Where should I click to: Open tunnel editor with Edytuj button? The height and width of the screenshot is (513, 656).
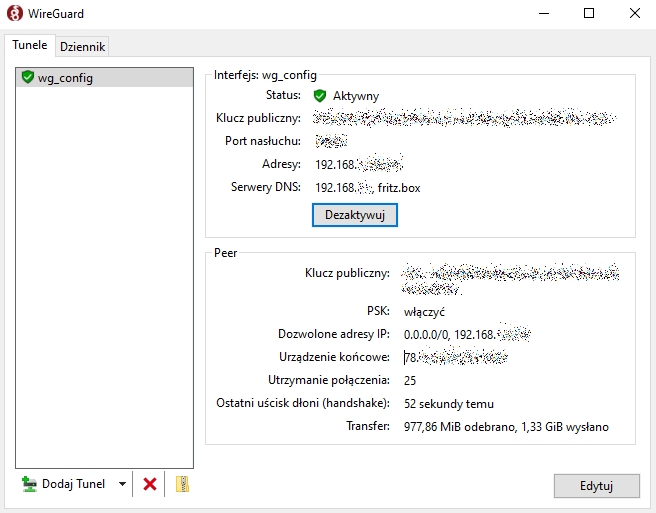(596, 485)
